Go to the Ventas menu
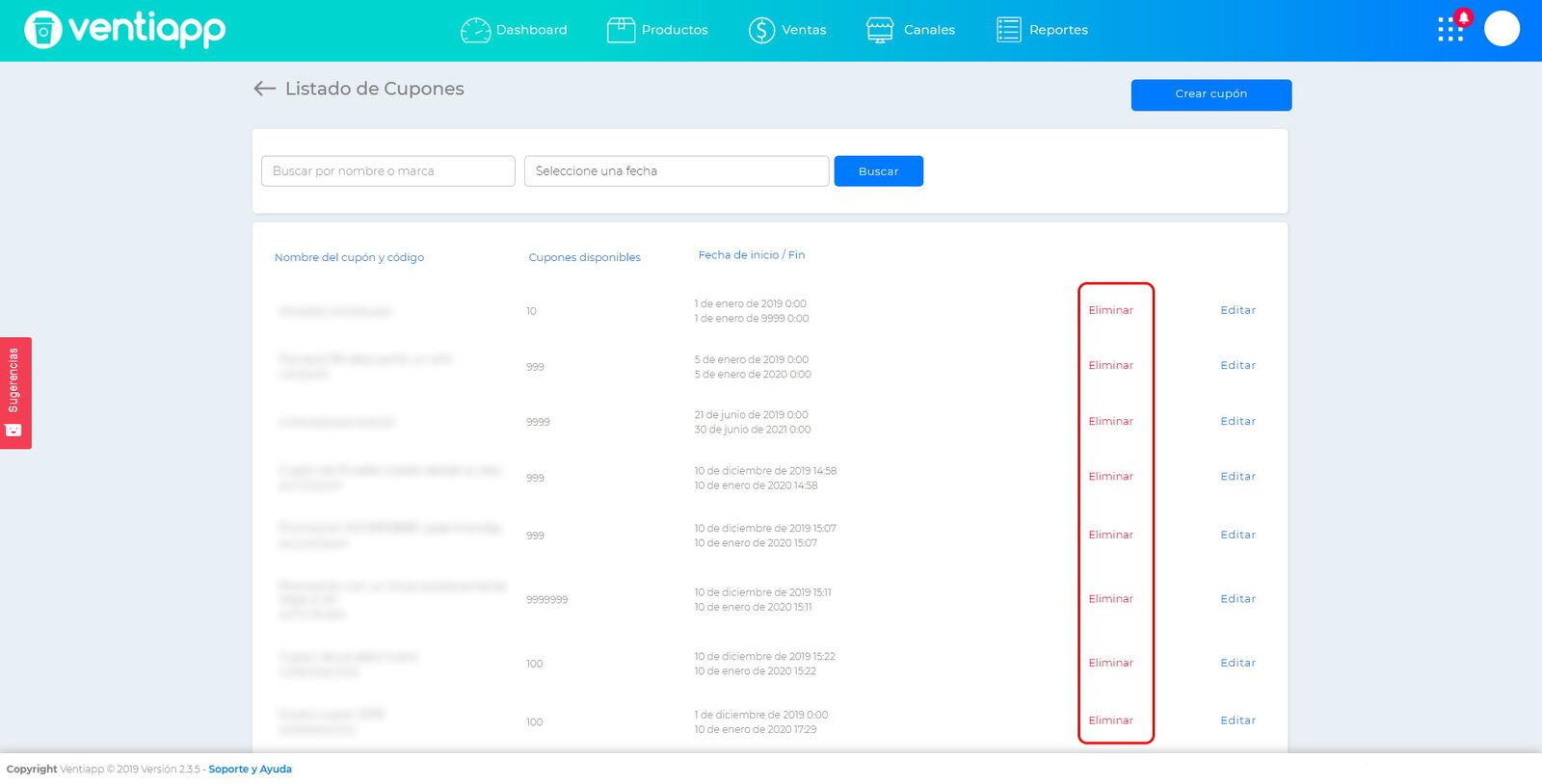Viewport: 1542px width, 784px height. pyautogui.click(x=787, y=30)
